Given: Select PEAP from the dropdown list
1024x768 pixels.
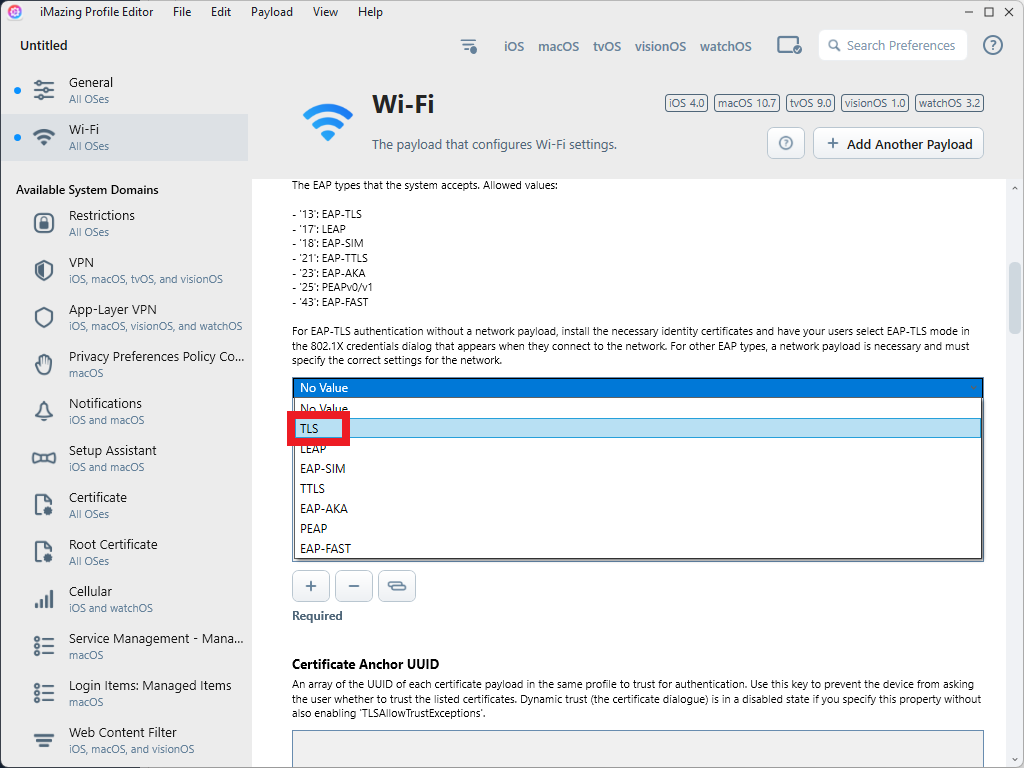Looking at the screenshot, I should (637, 528).
